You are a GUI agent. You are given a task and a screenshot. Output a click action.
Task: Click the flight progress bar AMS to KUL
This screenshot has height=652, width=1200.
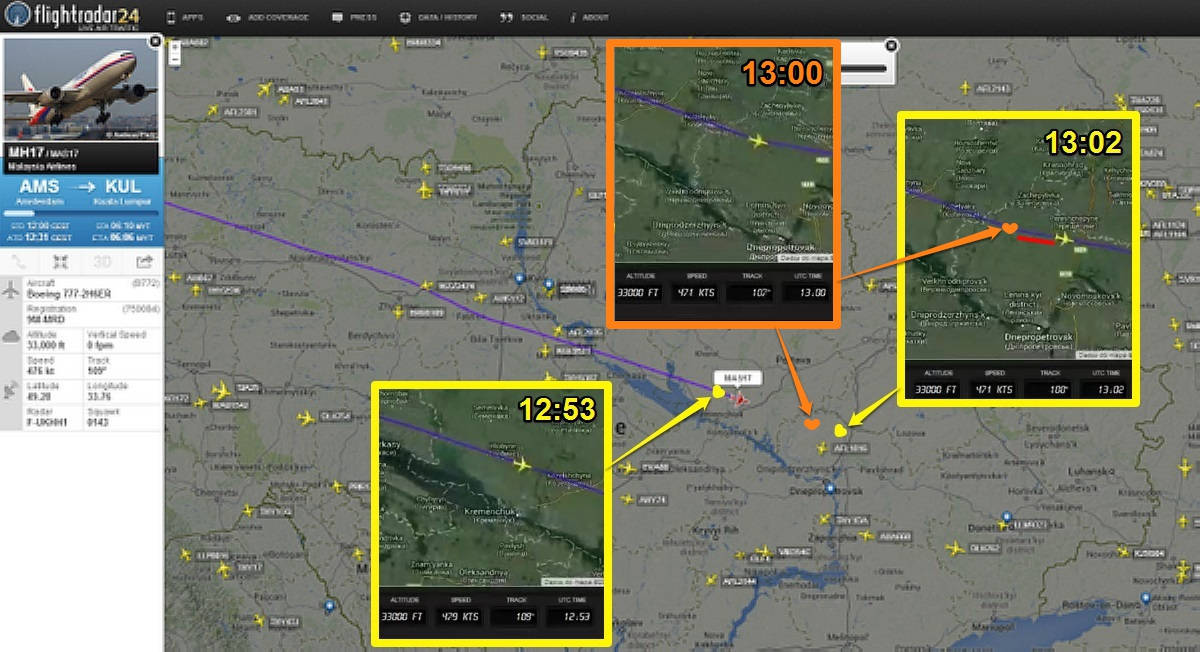point(81,213)
